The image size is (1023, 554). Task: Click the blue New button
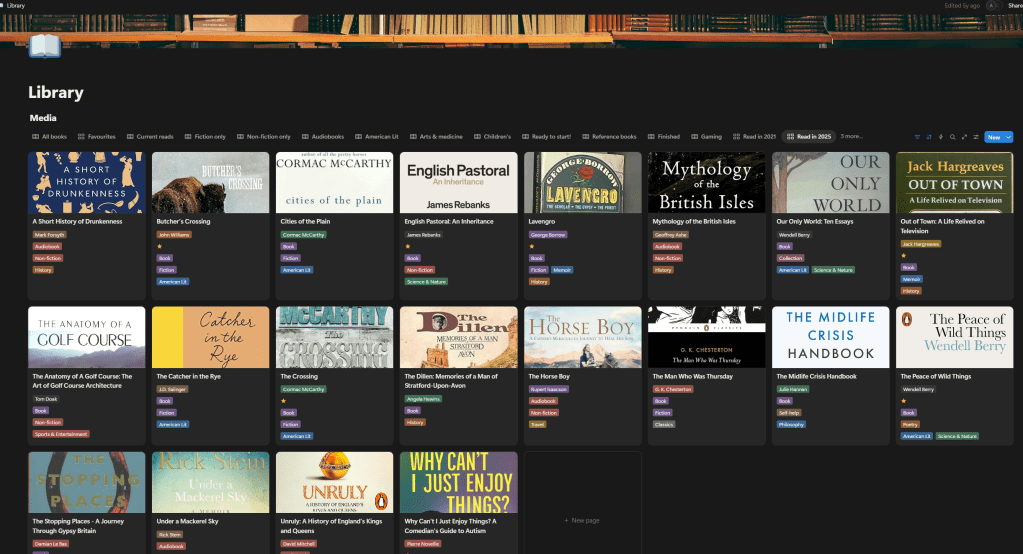point(993,137)
